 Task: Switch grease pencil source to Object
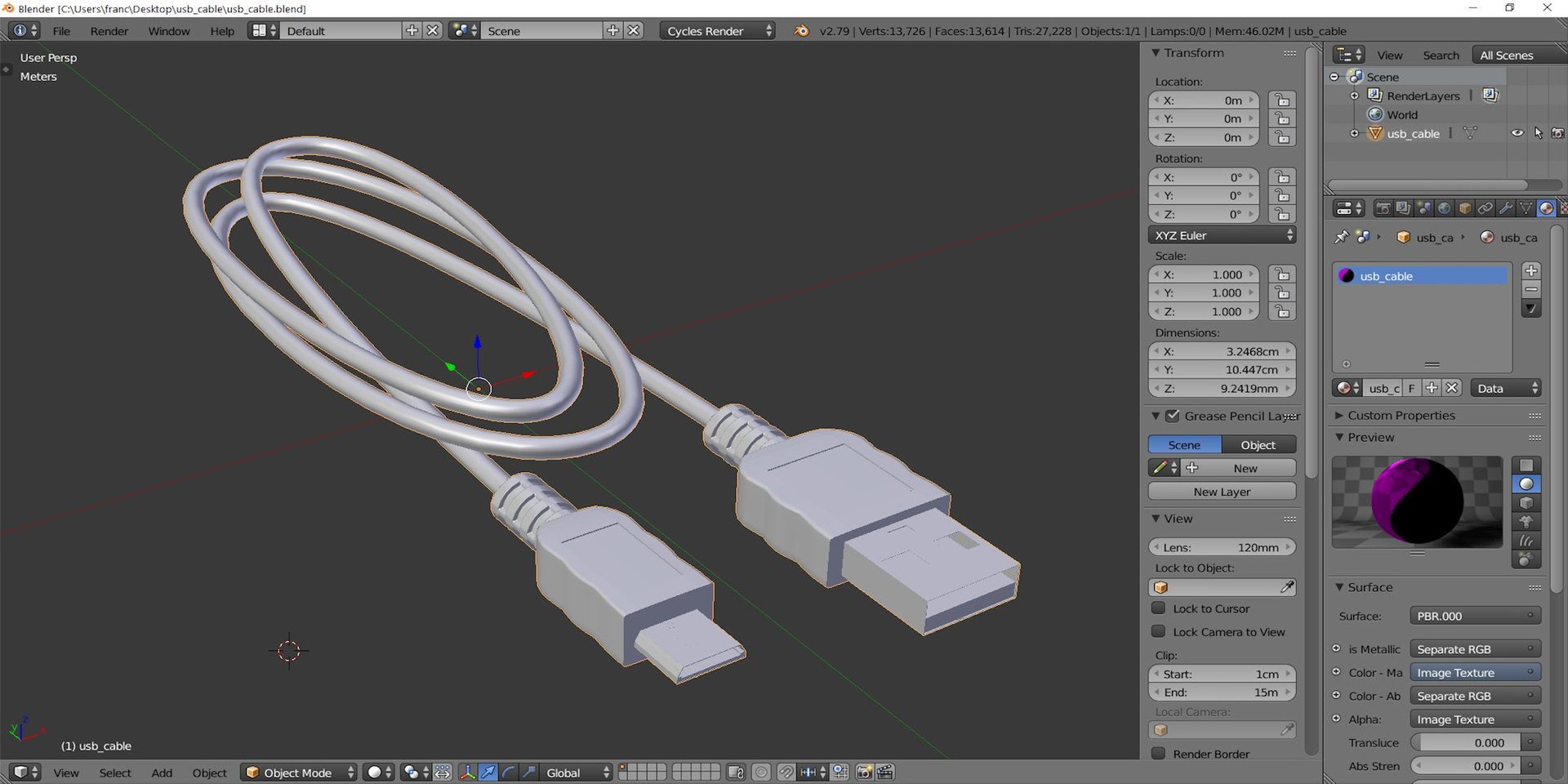tap(1258, 445)
